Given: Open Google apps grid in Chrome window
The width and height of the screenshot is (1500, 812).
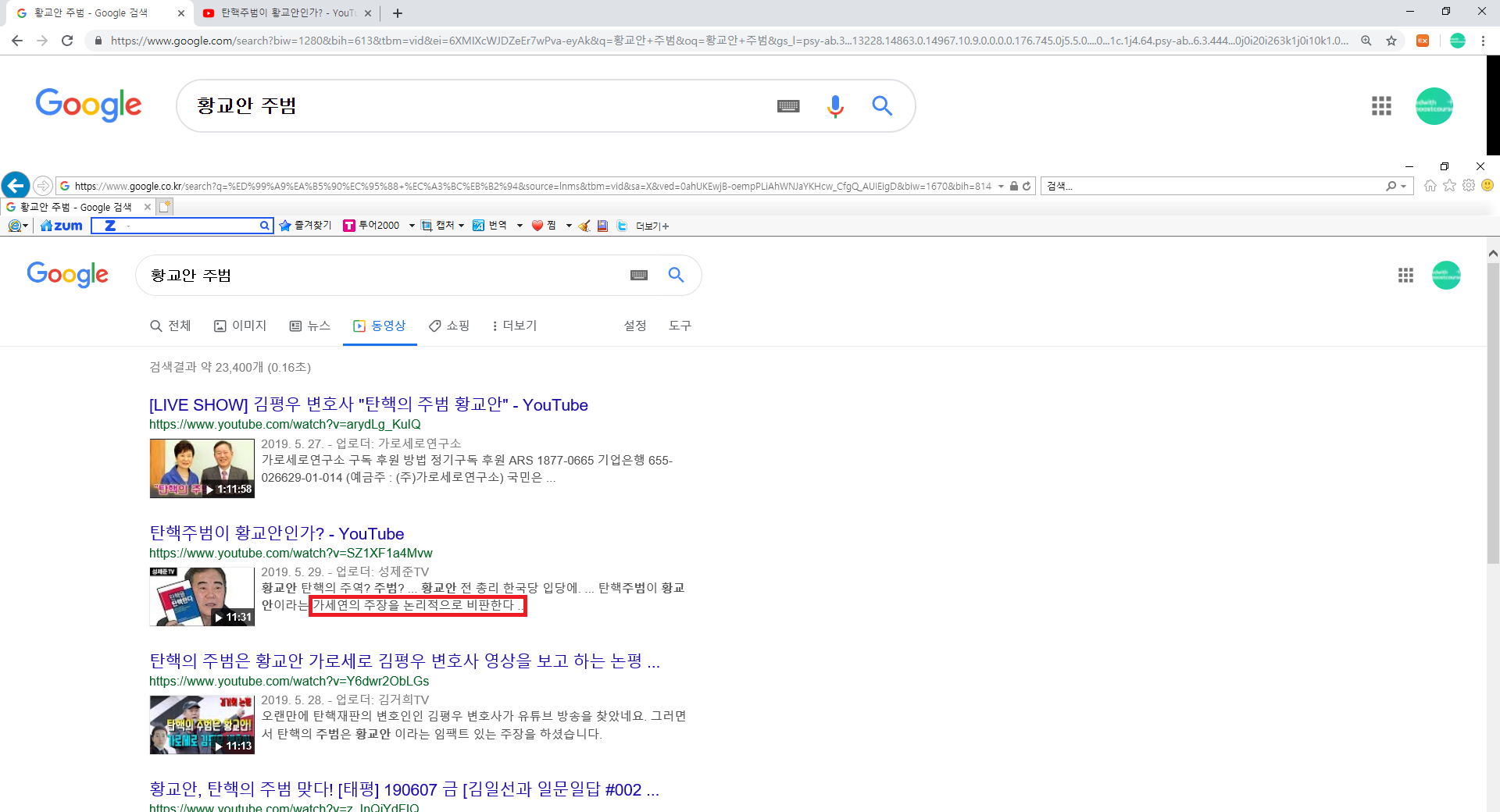Looking at the screenshot, I should point(1381,106).
